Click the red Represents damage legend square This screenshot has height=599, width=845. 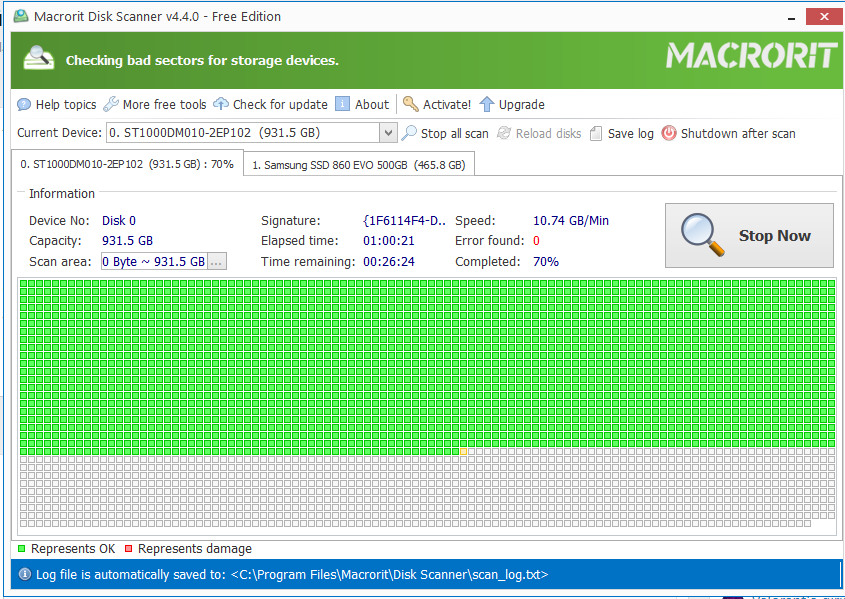pyautogui.click(x=128, y=549)
